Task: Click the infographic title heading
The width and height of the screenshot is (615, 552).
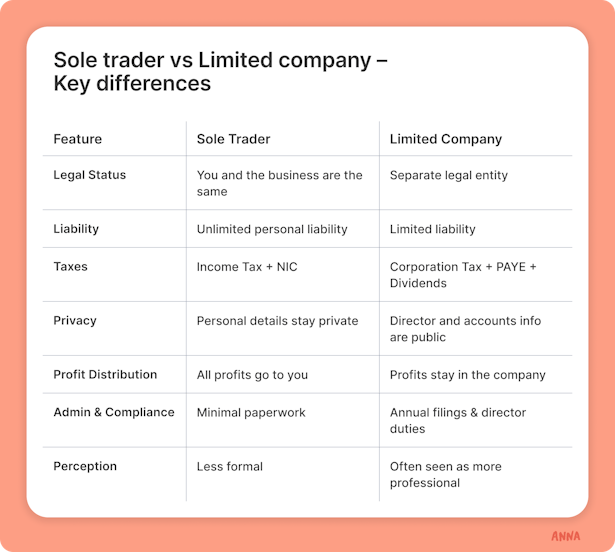Action: click(x=220, y=71)
